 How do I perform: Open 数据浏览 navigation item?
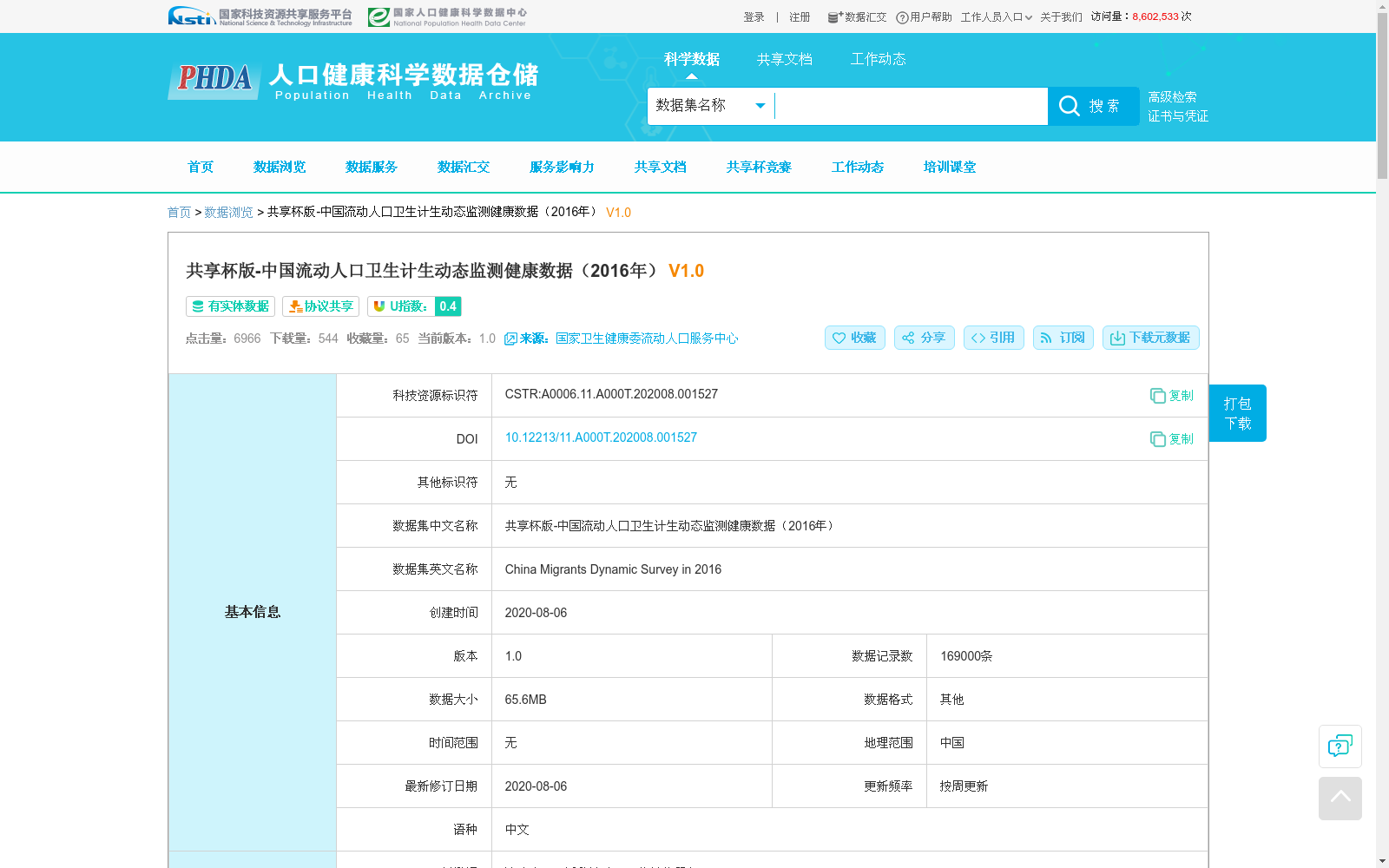(x=280, y=167)
